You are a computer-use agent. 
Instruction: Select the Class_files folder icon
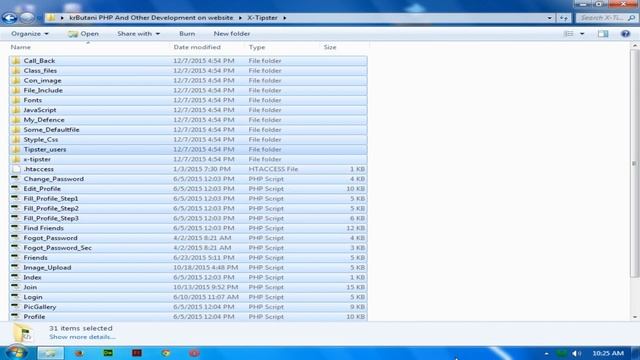[x=16, y=71]
